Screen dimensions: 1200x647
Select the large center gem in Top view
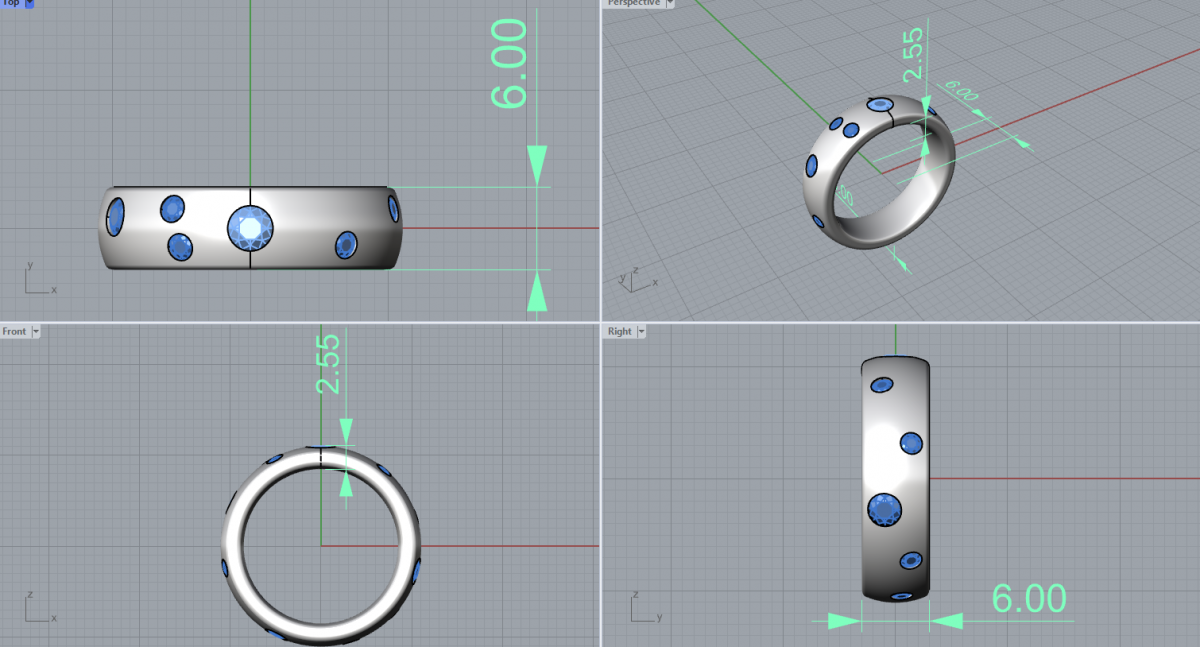click(x=250, y=228)
